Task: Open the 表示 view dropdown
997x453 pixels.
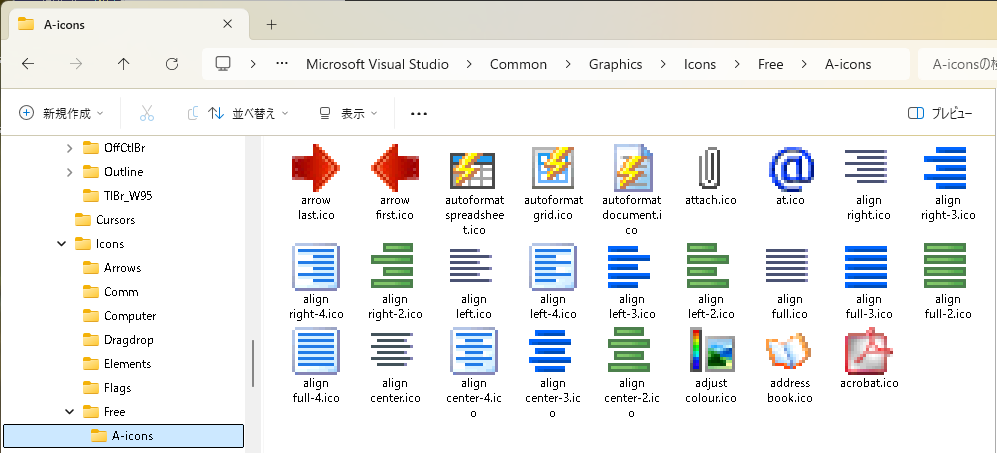Action: click(348, 114)
